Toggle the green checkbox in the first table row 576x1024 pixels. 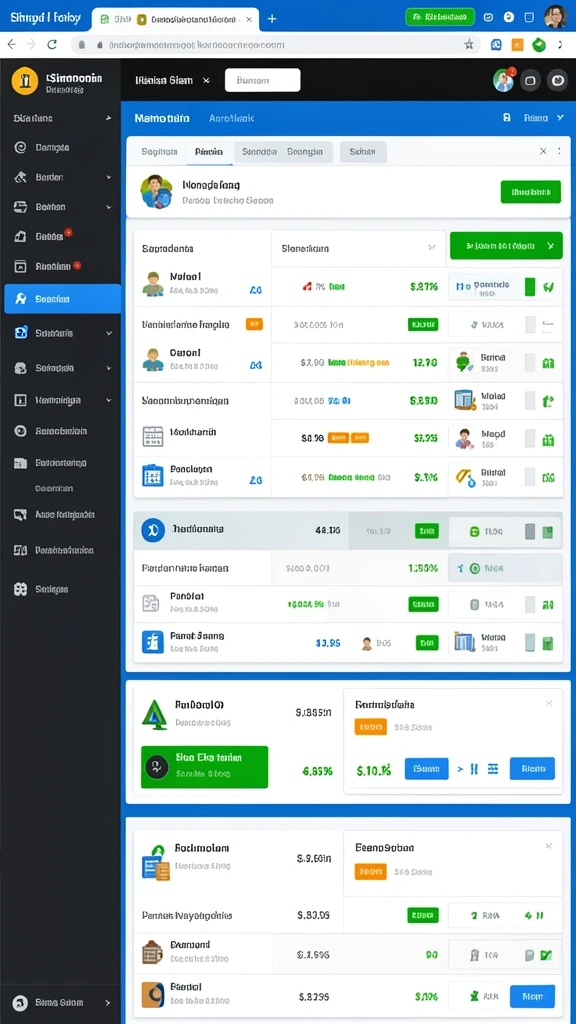(x=530, y=286)
